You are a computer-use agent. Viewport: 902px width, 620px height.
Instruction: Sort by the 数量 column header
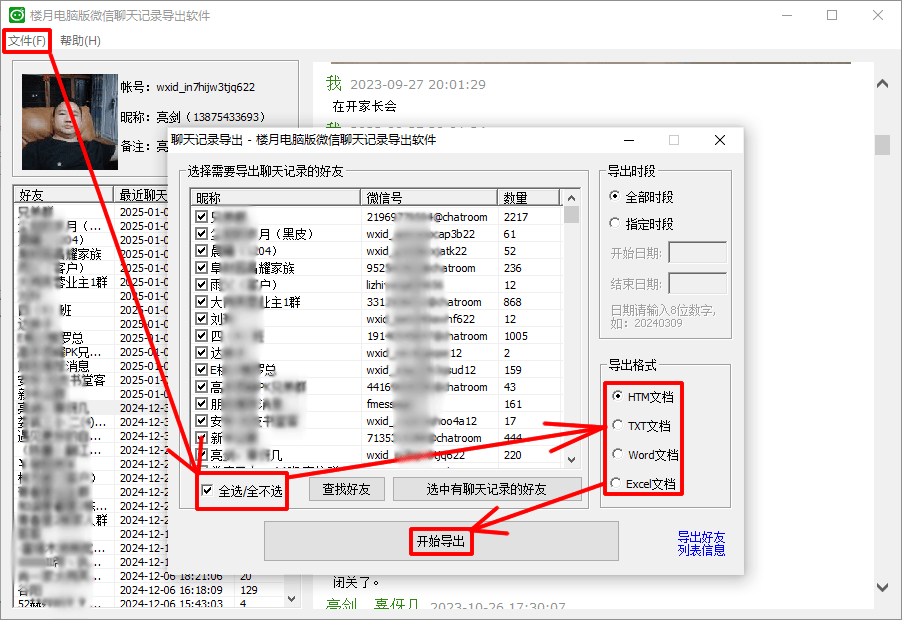pyautogui.click(x=528, y=198)
